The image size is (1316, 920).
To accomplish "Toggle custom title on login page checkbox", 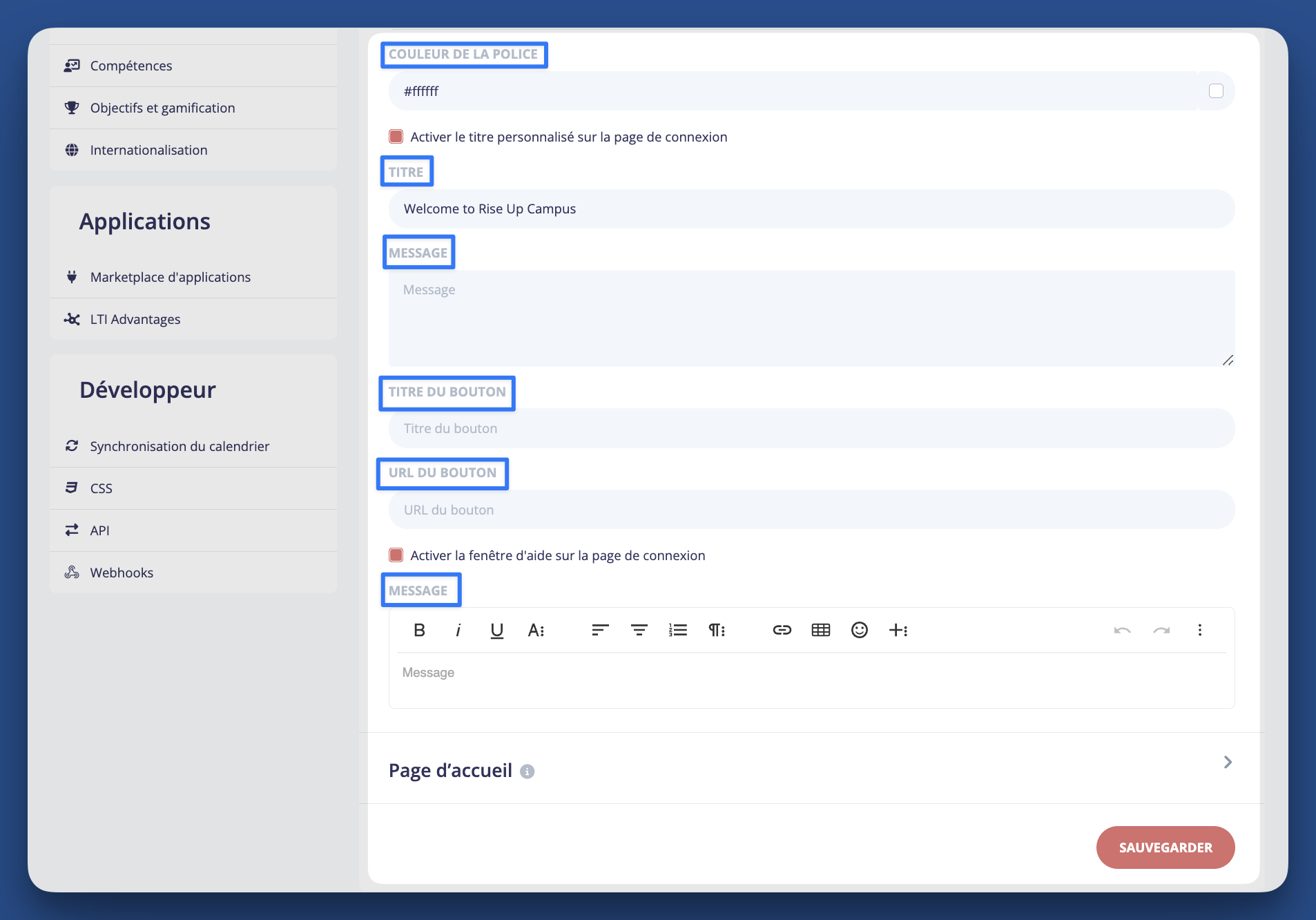I will coord(396,137).
